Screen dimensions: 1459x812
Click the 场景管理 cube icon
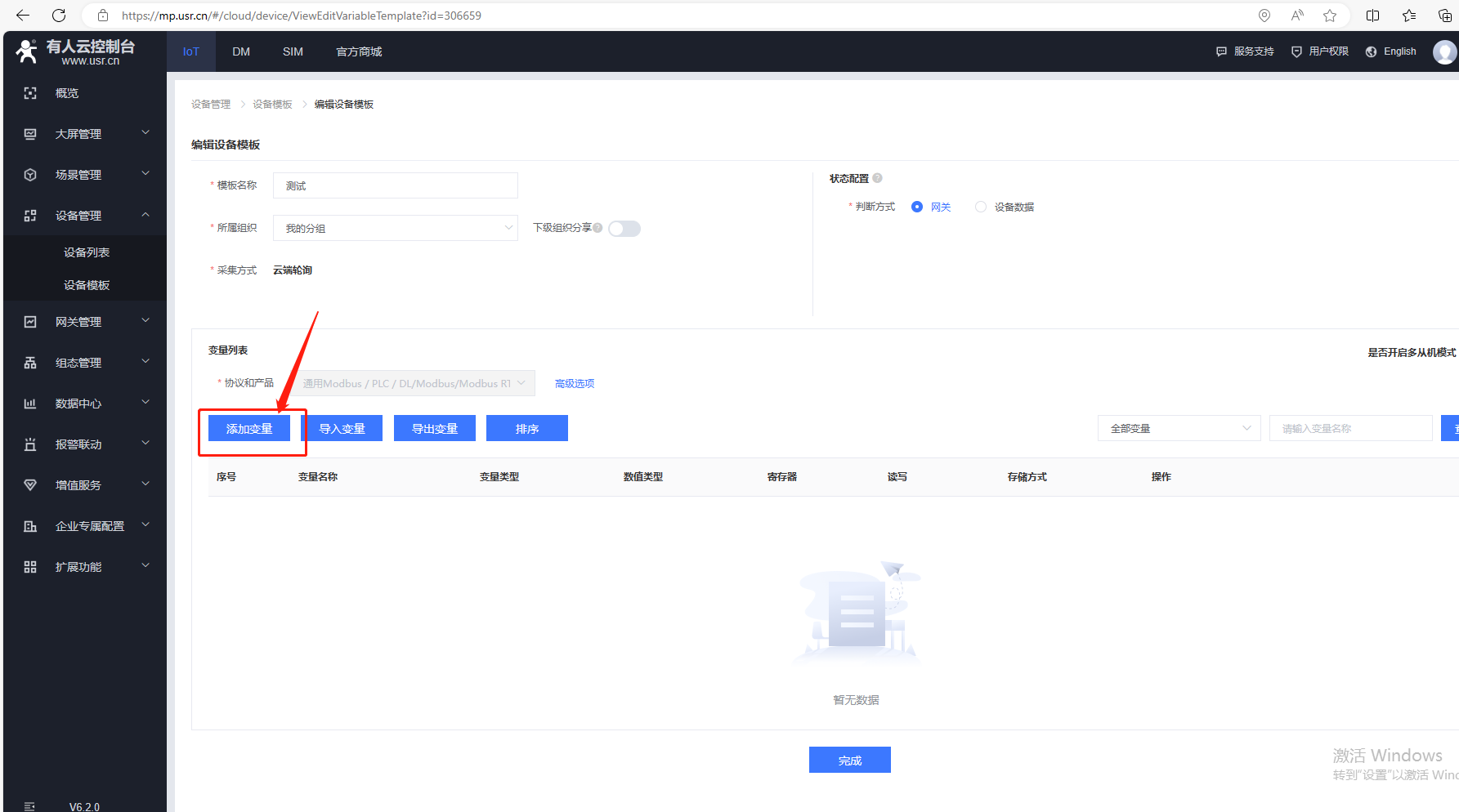[x=30, y=175]
